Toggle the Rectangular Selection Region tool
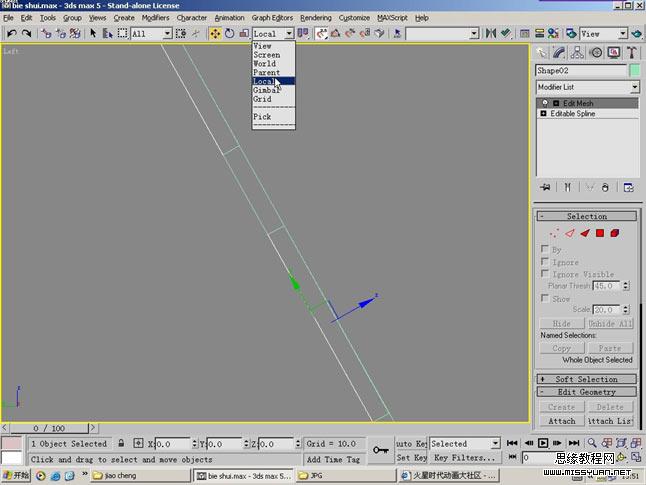Viewport: 646px width, 485px height. point(122,33)
